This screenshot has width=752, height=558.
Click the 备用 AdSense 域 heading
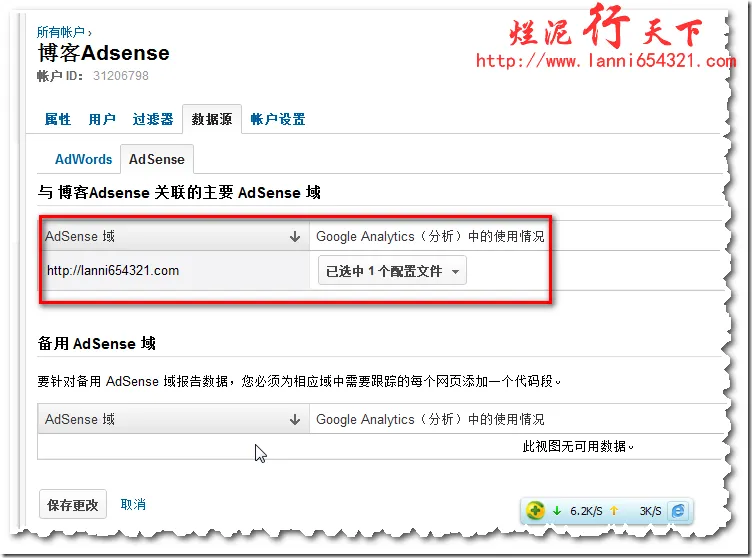(x=96, y=344)
